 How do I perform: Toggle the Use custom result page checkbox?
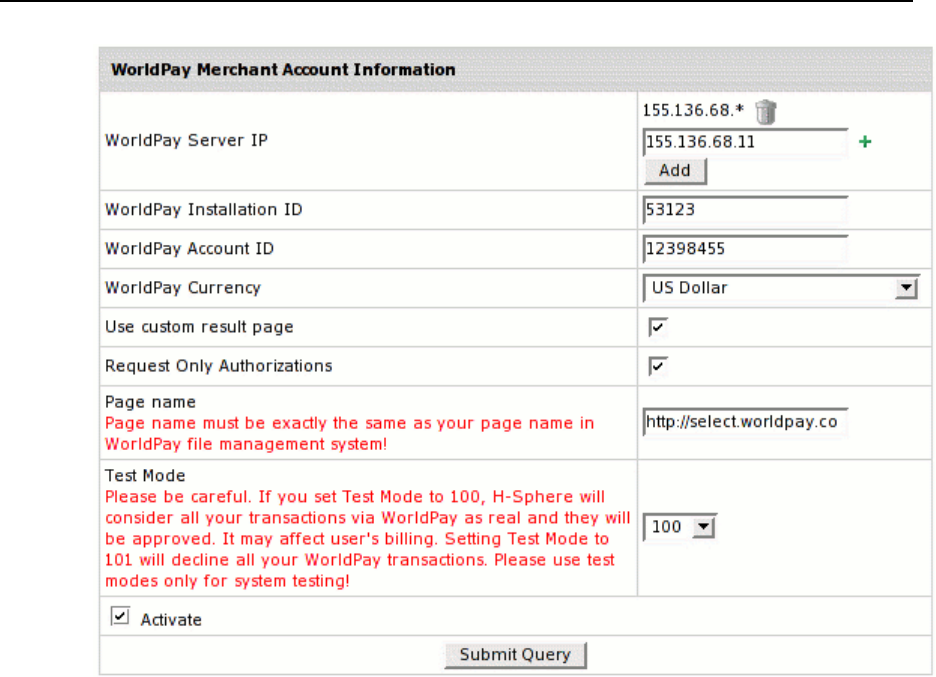658,327
